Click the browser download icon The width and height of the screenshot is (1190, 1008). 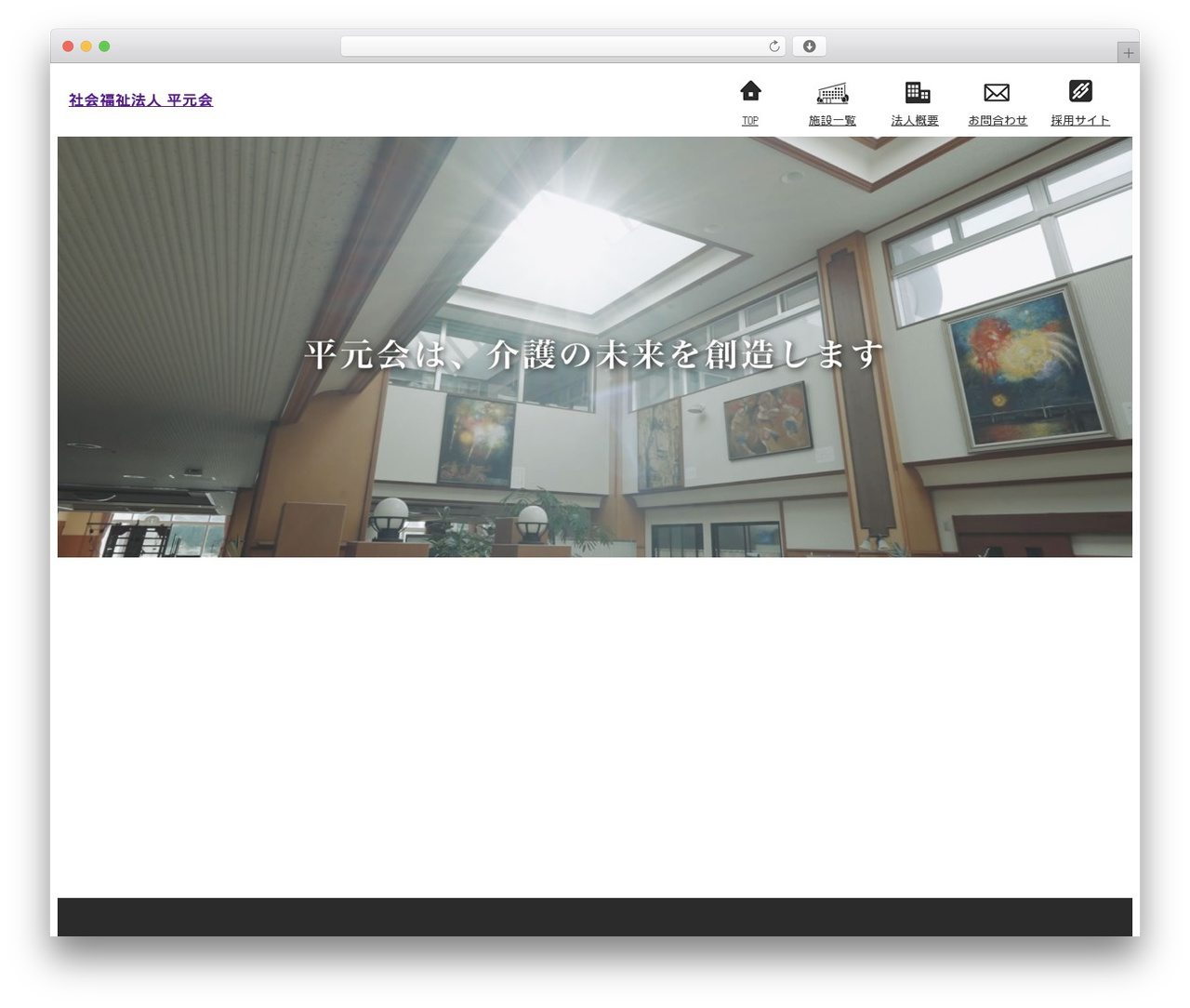tap(809, 46)
